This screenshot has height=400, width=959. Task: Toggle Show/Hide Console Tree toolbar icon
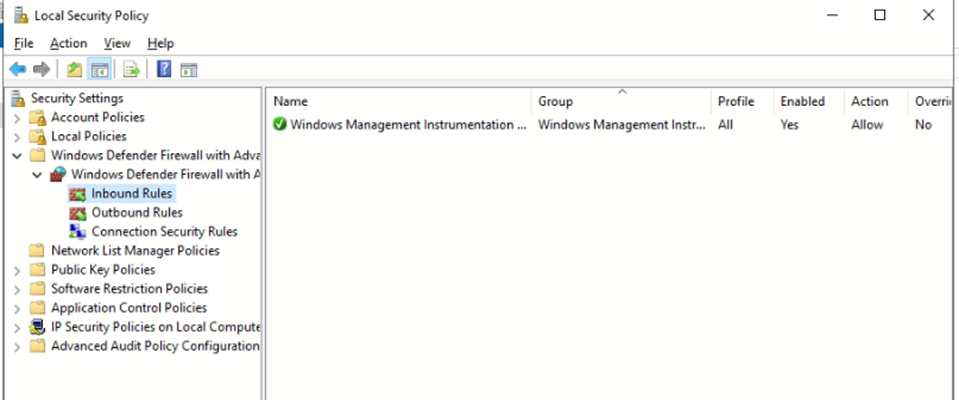coord(99,69)
